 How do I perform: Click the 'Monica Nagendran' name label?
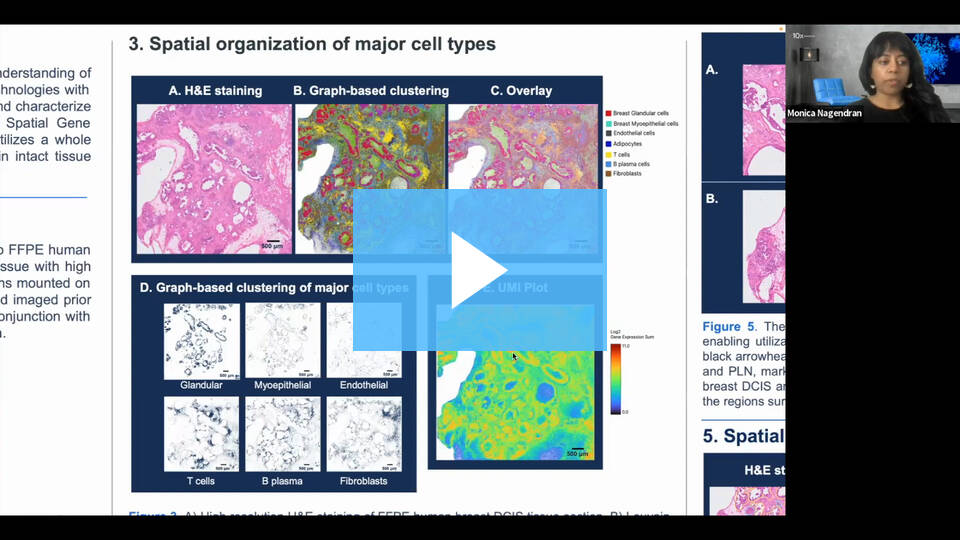[x=824, y=113]
